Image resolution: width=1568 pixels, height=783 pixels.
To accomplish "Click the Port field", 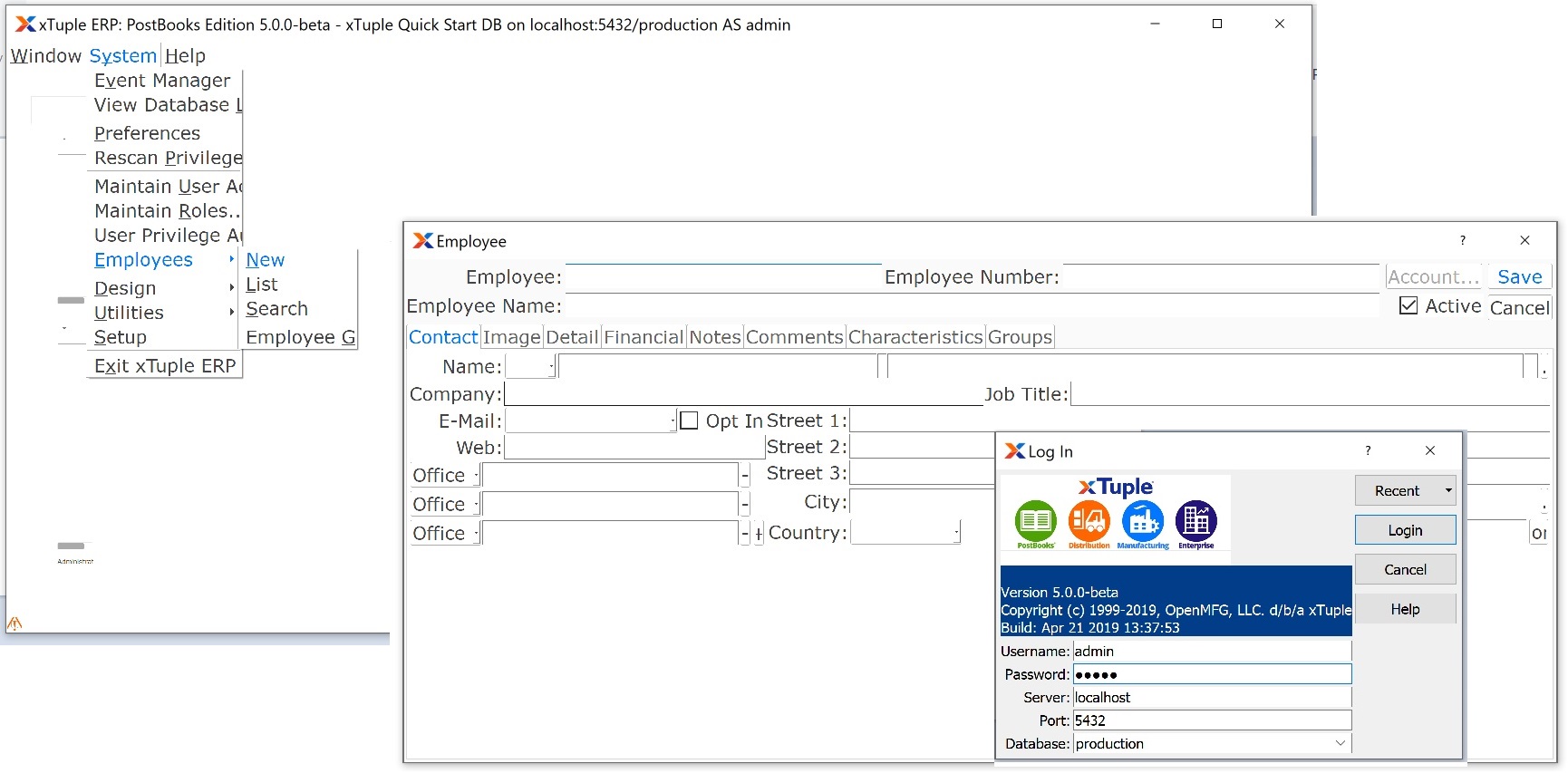I will [x=1212, y=720].
